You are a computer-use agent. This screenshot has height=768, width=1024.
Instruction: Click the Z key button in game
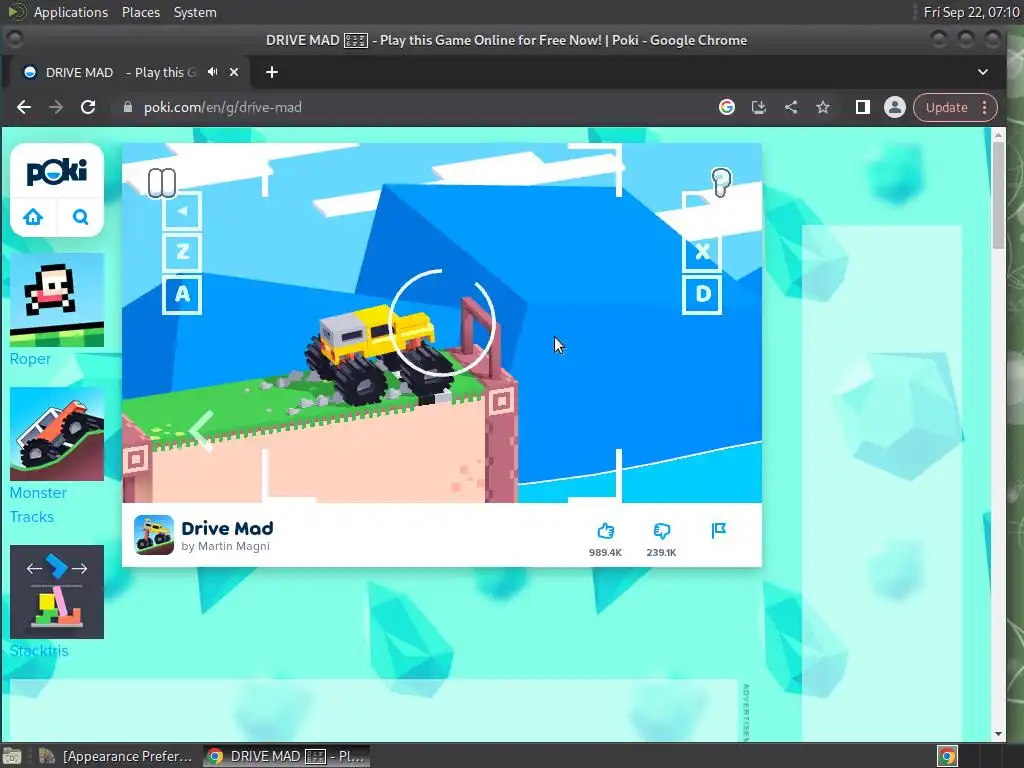point(182,251)
